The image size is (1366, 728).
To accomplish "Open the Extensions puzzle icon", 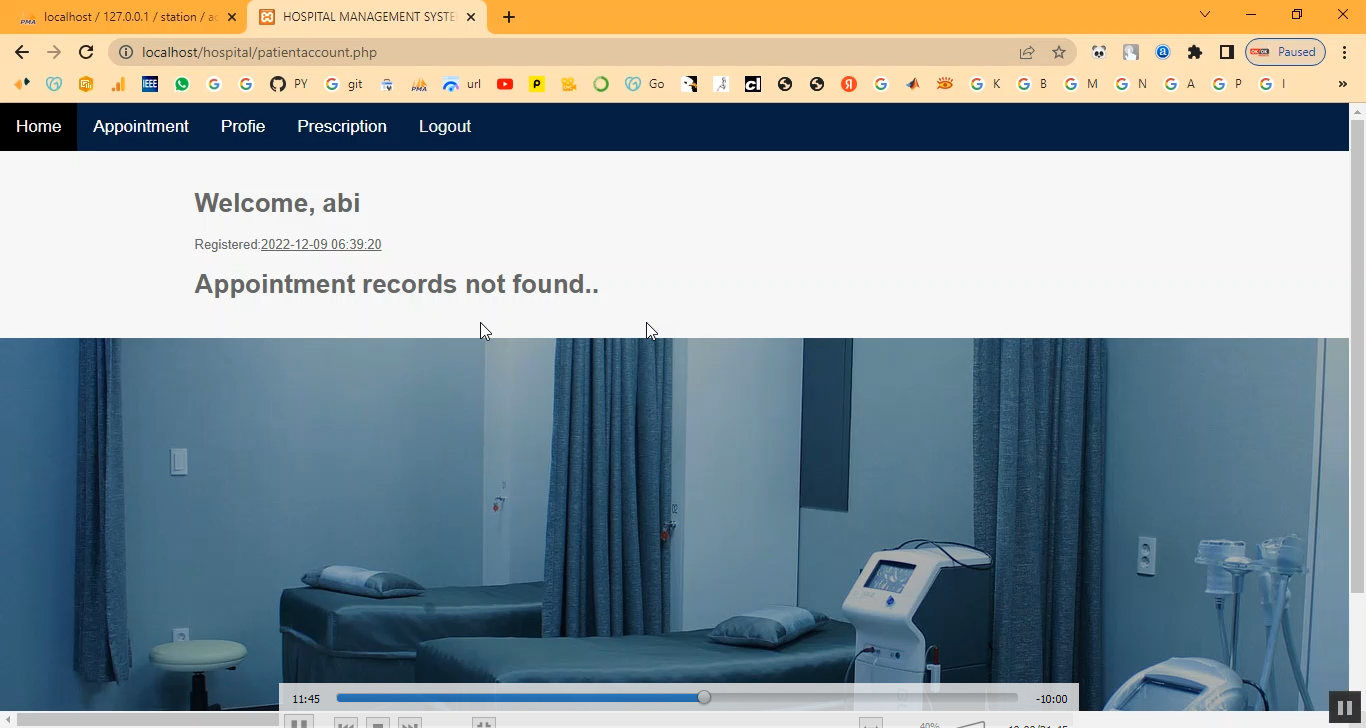I will point(1195,53).
